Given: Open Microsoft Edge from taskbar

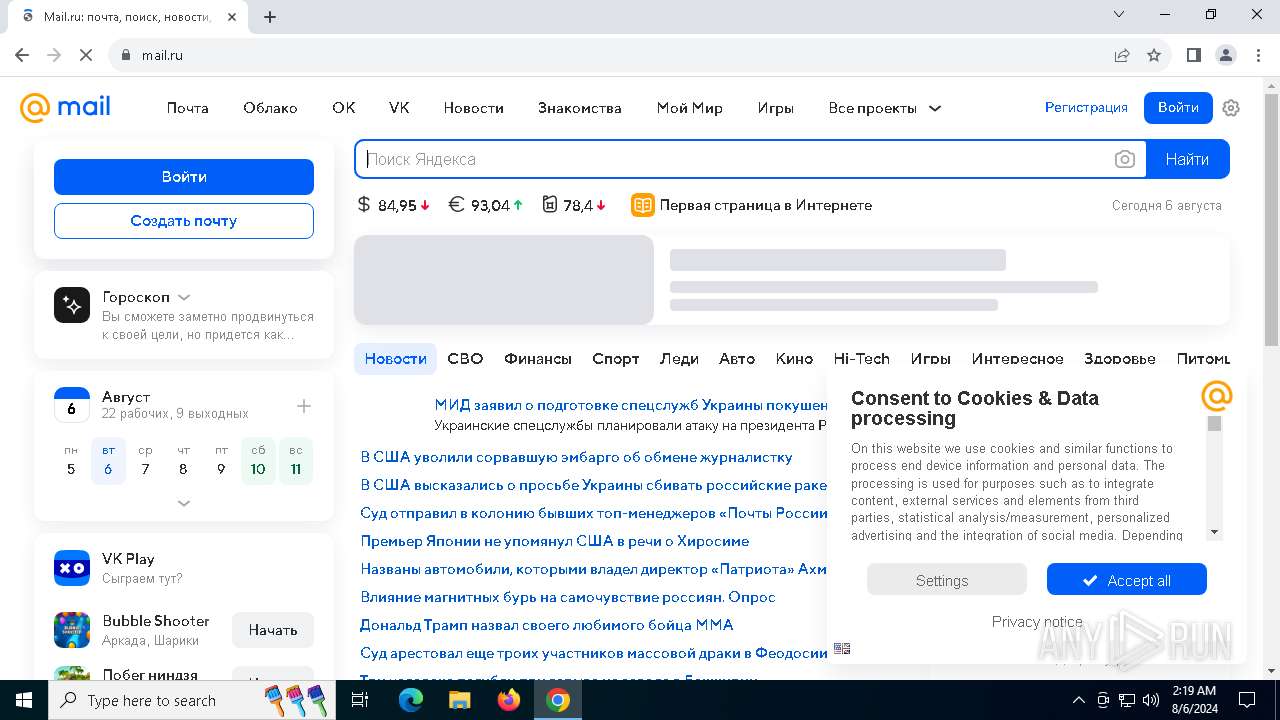Looking at the screenshot, I should coord(411,700).
